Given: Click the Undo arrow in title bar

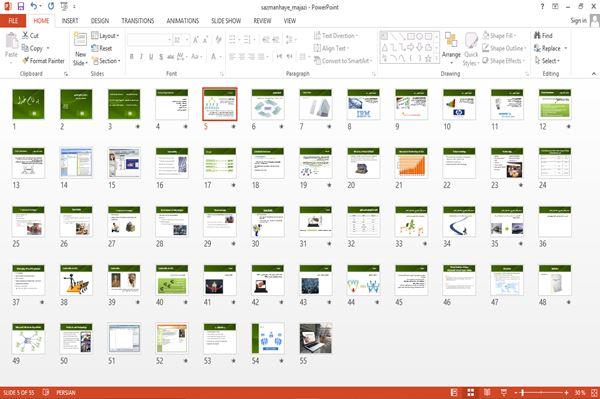Looking at the screenshot, I should [34, 7].
